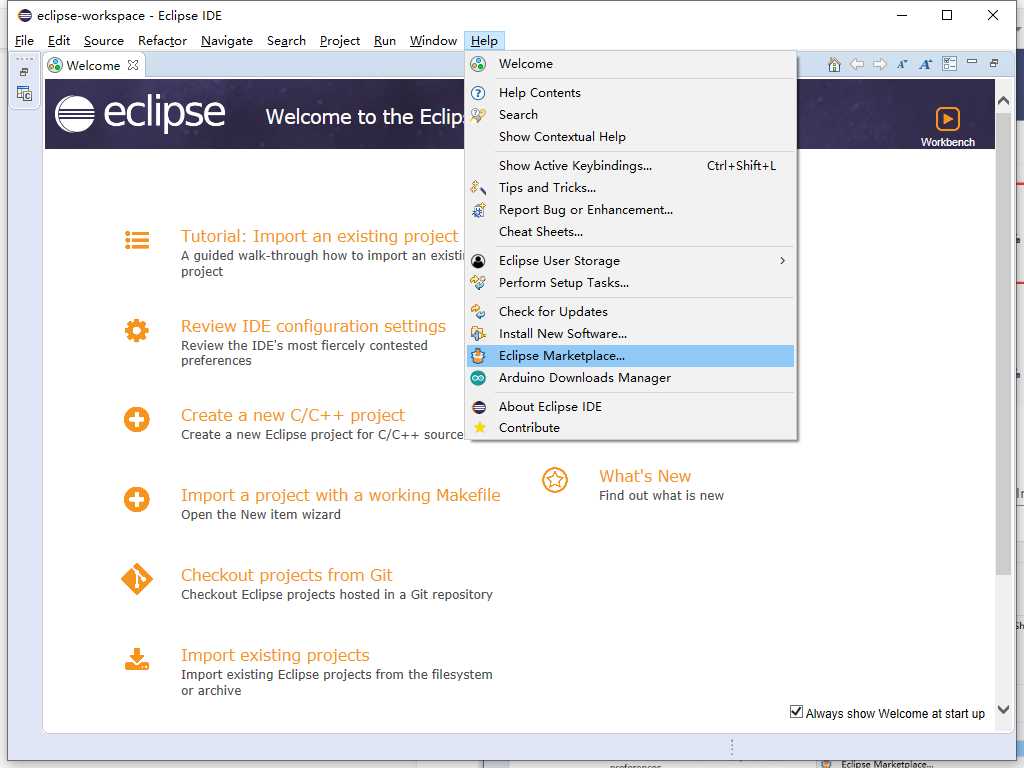Expand the Eclipse User Storage submenu arrow
The width and height of the screenshot is (1024, 768).
click(782, 261)
